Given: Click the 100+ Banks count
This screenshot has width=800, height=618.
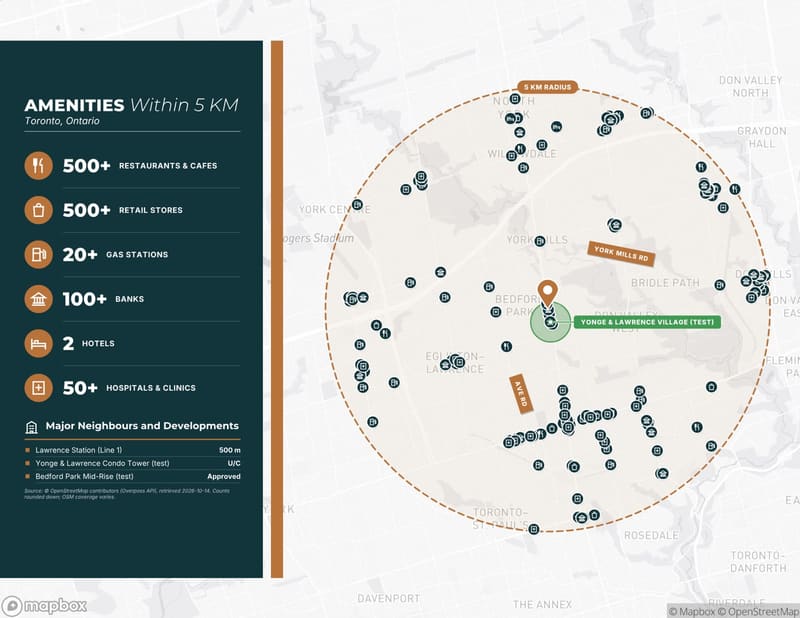Looking at the screenshot, I should click(x=85, y=299).
